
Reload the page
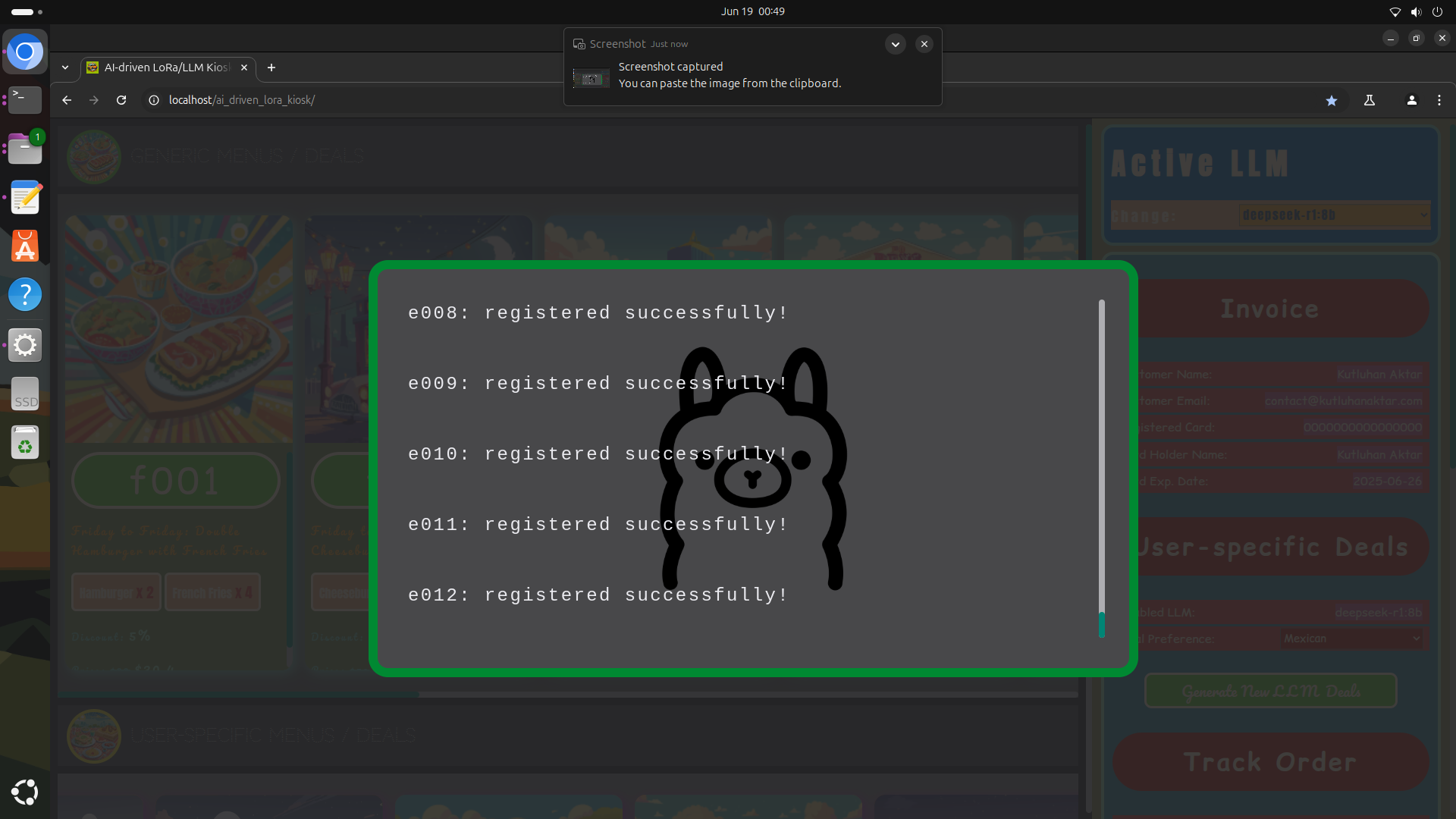[x=121, y=100]
